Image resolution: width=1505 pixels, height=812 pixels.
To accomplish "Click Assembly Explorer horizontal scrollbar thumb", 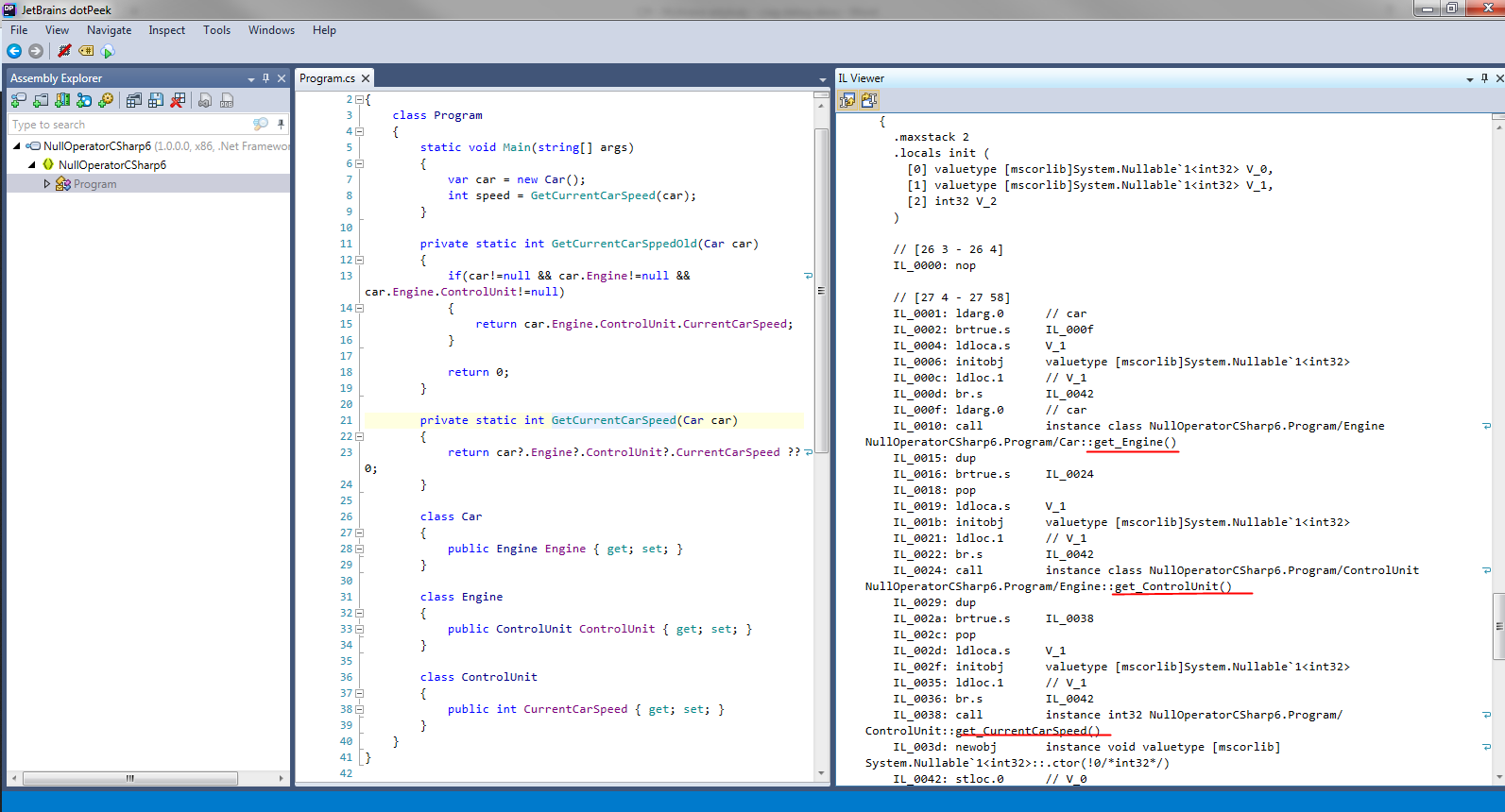I will point(129,779).
